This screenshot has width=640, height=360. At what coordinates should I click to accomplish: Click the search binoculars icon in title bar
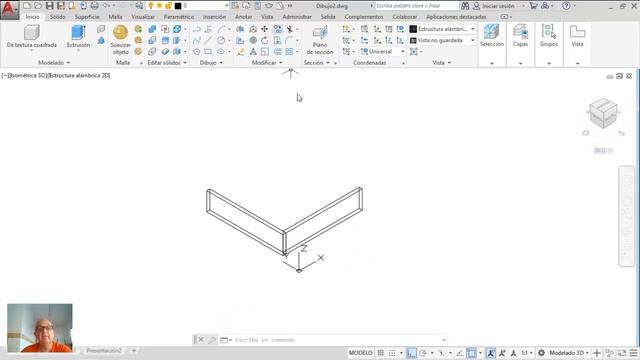[465, 6]
